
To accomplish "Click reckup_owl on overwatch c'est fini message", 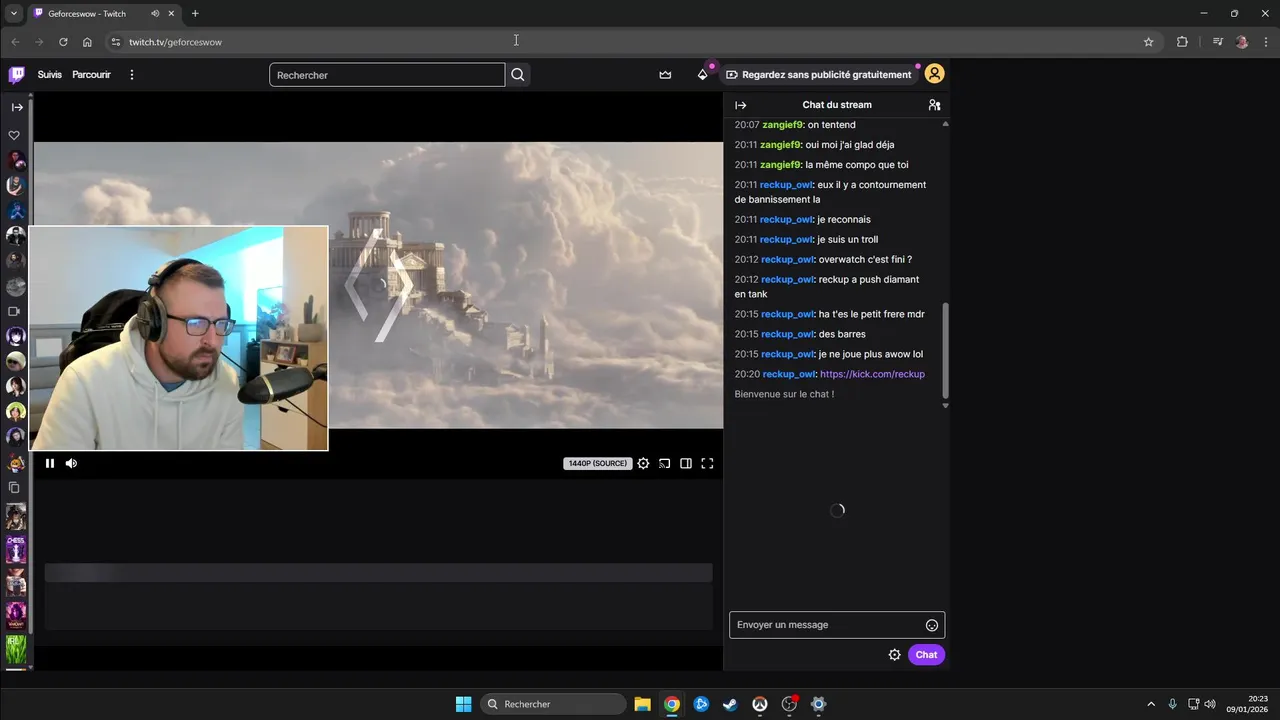I will (x=787, y=259).
